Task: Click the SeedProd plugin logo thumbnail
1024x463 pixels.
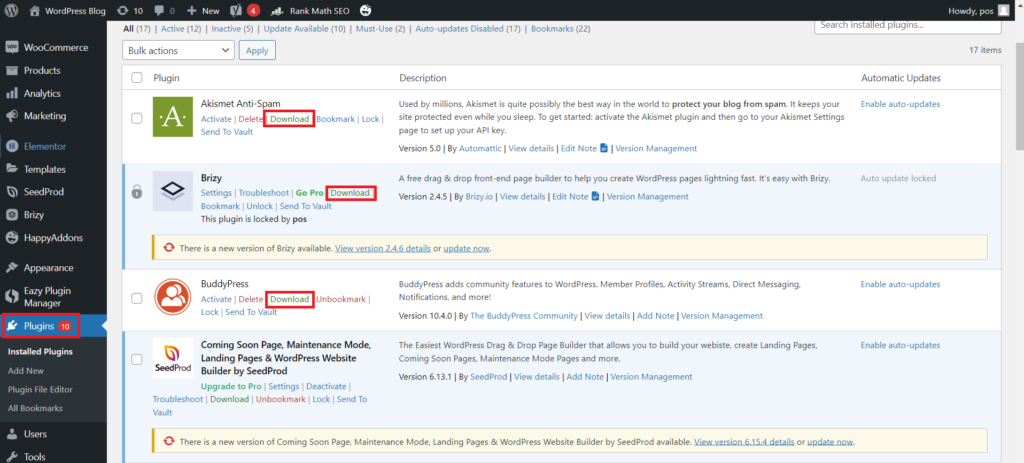Action: coord(172,358)
